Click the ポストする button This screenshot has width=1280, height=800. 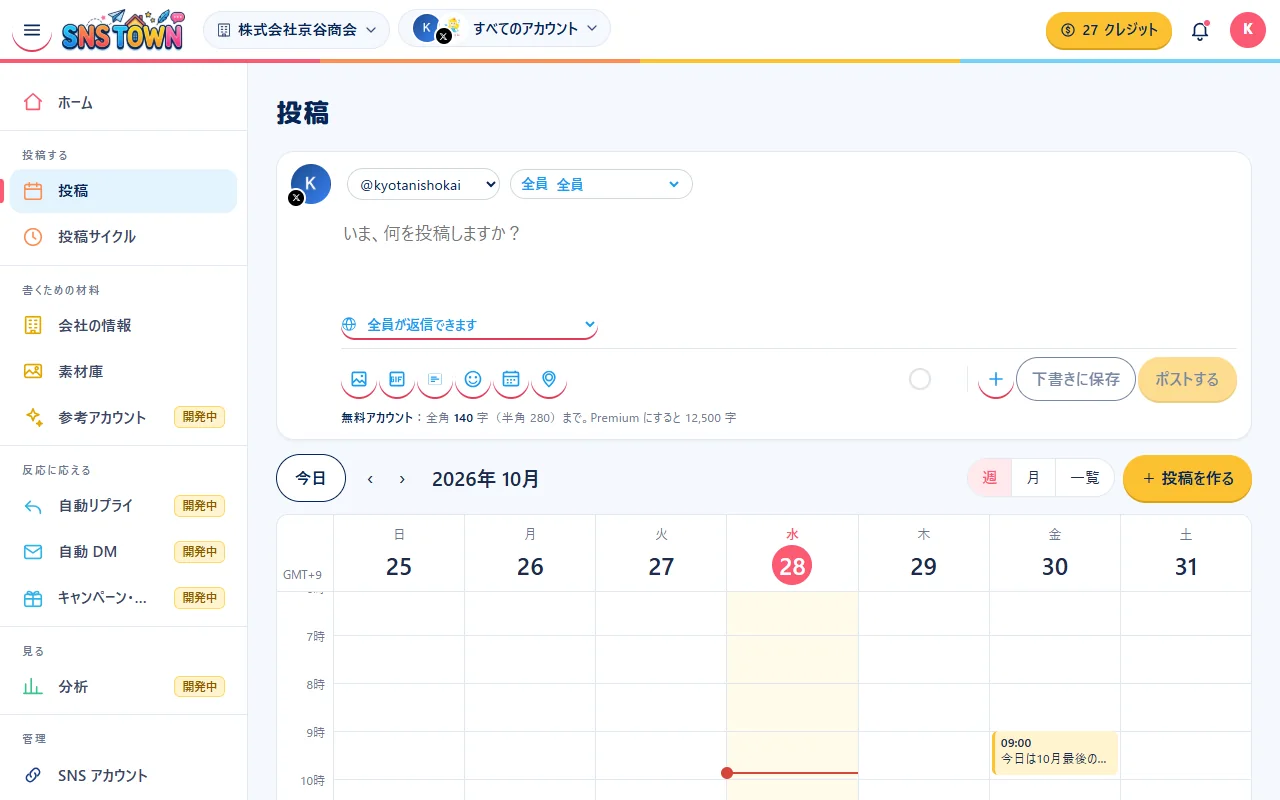pos(1187,380)
